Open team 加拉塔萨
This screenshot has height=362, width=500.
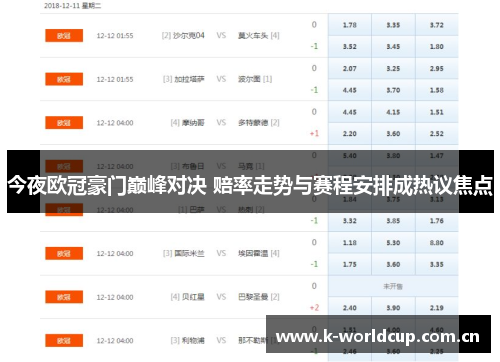click(x=189, y=79)
